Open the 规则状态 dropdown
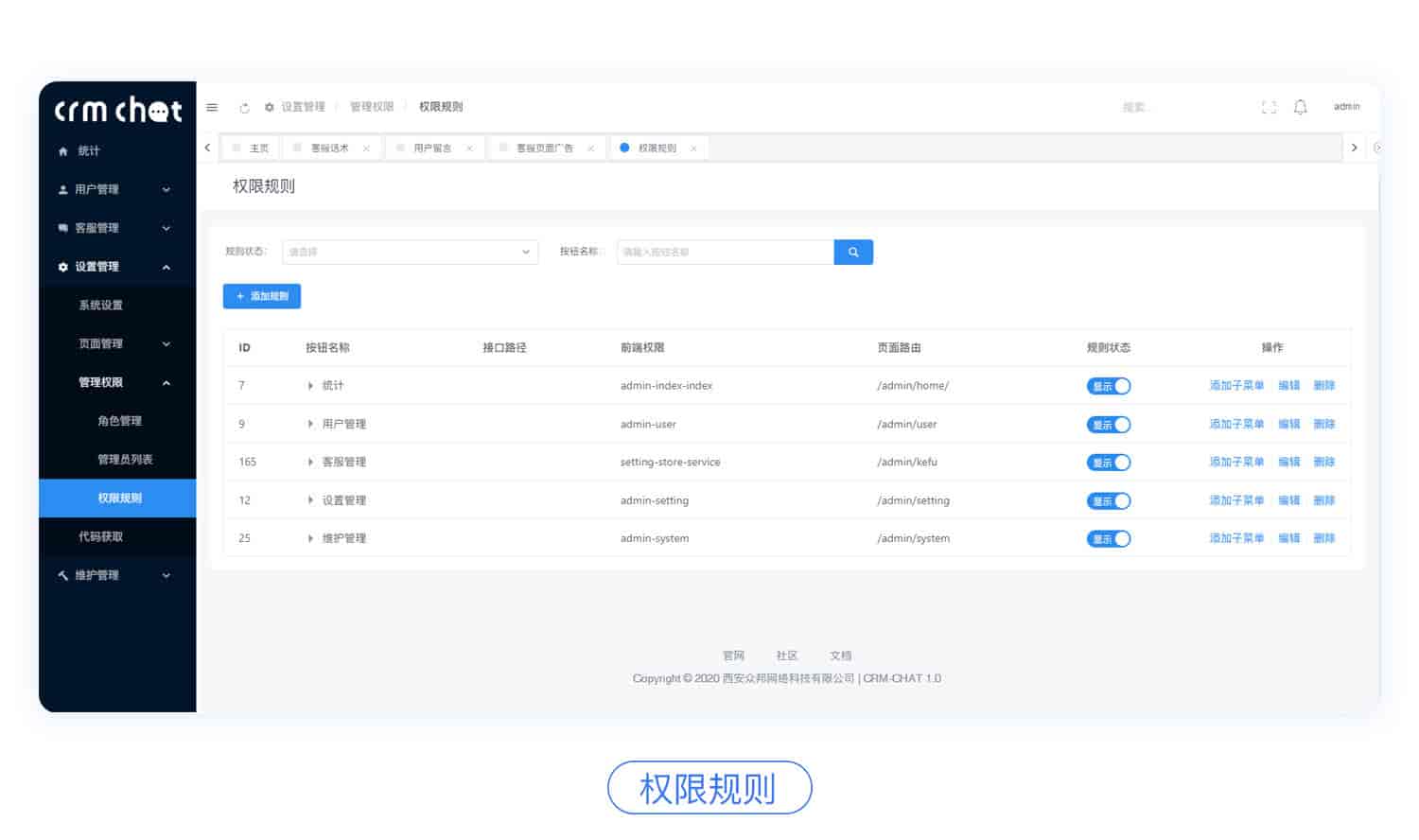The image size is (1419, 840). coord(410,253)
